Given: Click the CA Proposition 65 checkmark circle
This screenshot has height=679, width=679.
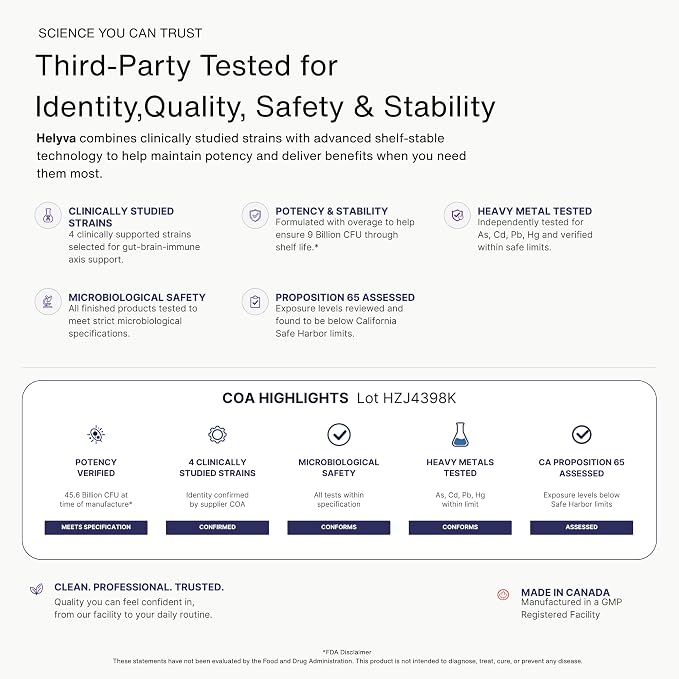Looking at the screenshot, I should pyautogui.click(x=582, y=434).
